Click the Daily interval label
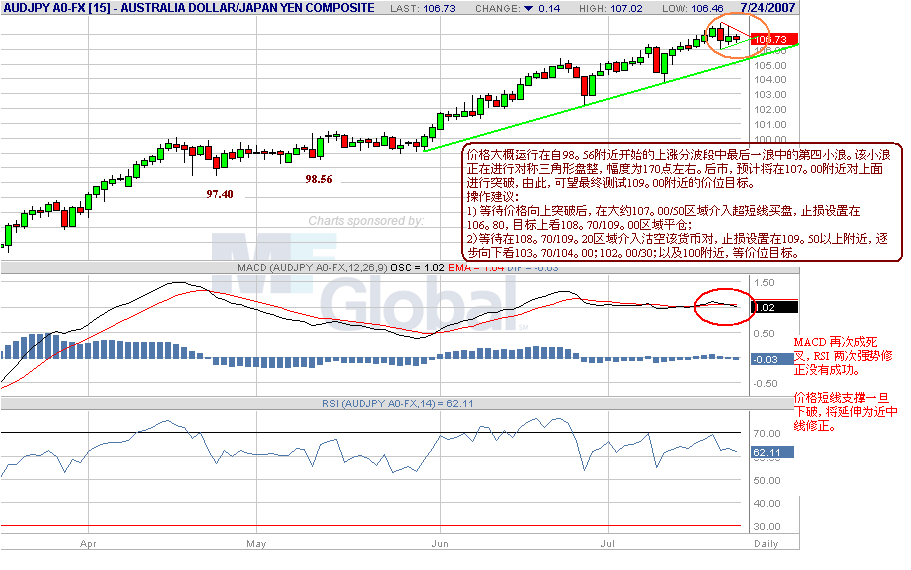Viewport: 911px width, 570px height. click(x=766, y=544)
